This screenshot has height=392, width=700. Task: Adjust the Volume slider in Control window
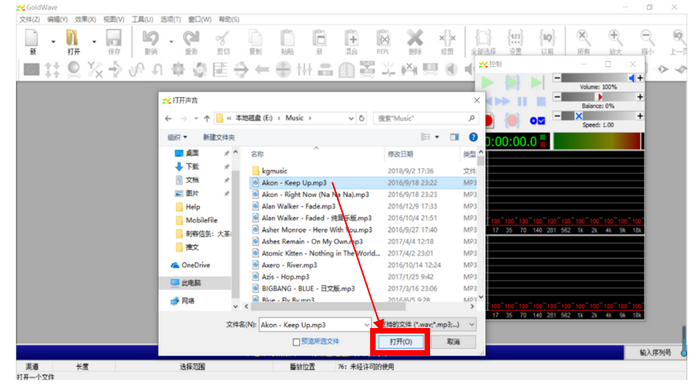tap(598, 78)
